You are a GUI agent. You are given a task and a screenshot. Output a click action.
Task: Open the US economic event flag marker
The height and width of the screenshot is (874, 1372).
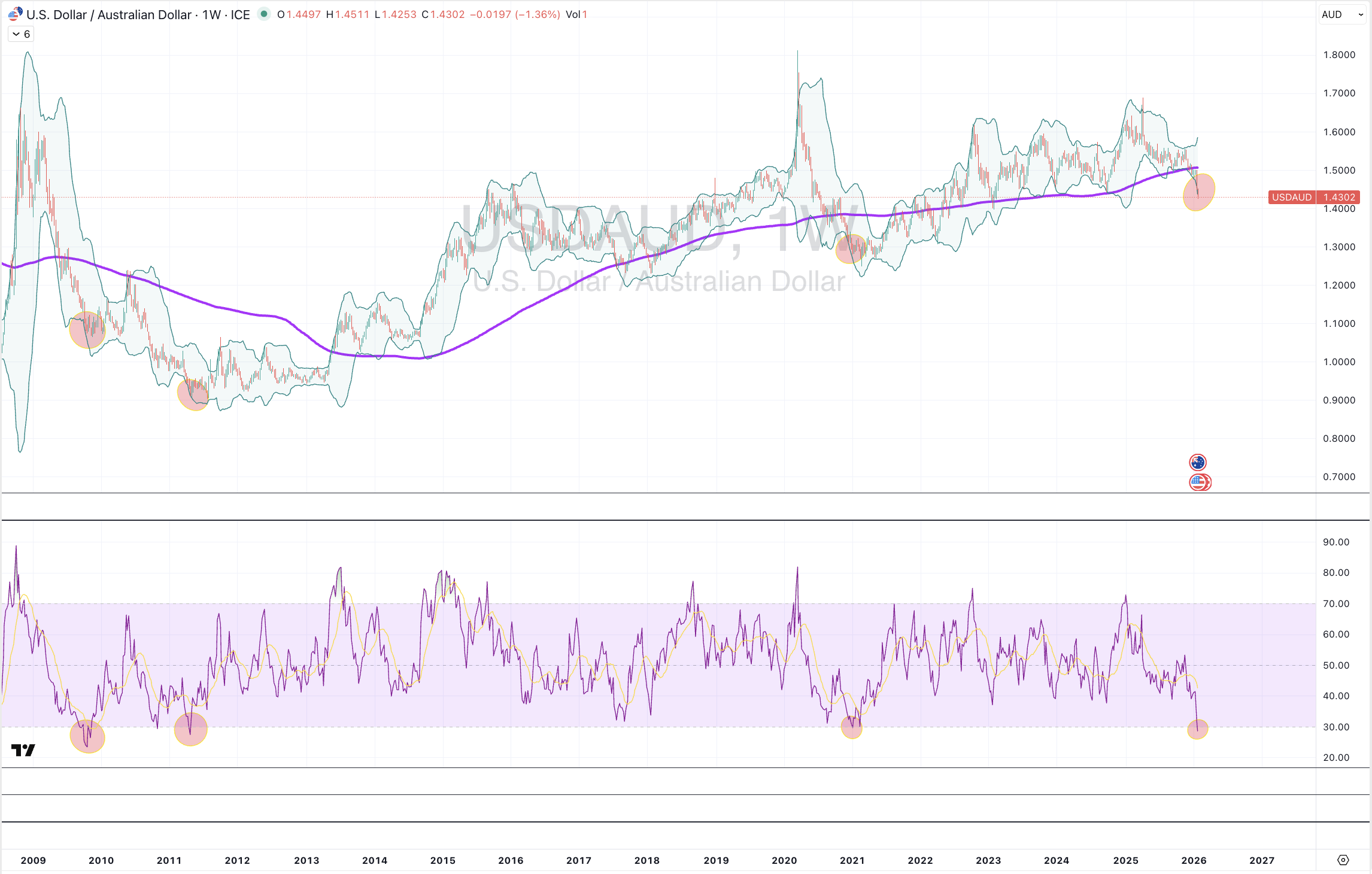pos(1199,482)
